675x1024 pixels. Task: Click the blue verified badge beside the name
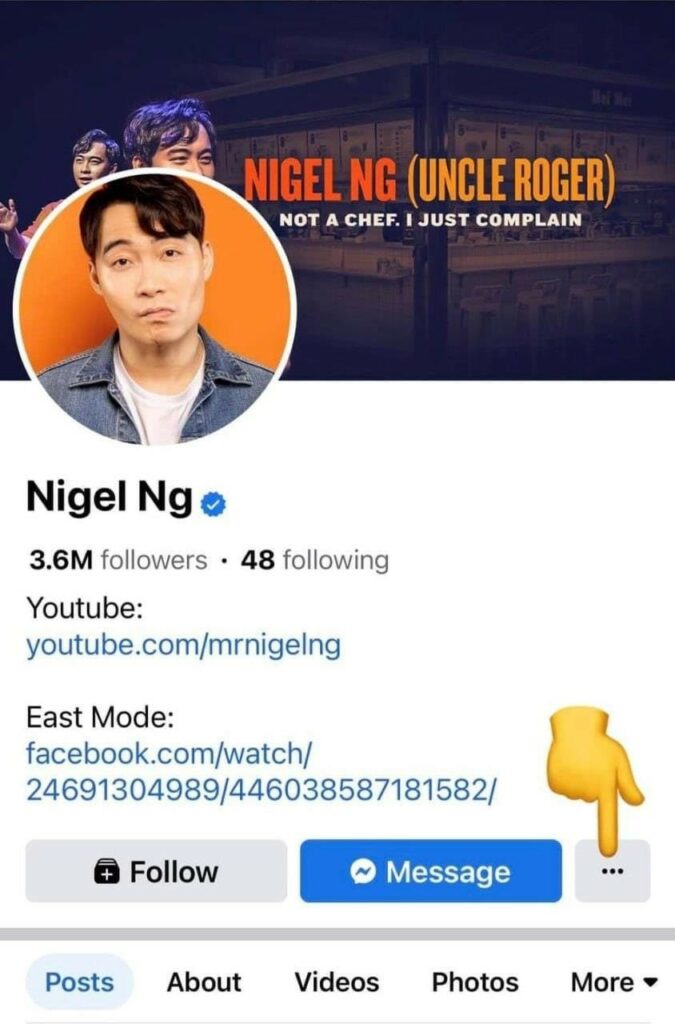pos(213,504)
